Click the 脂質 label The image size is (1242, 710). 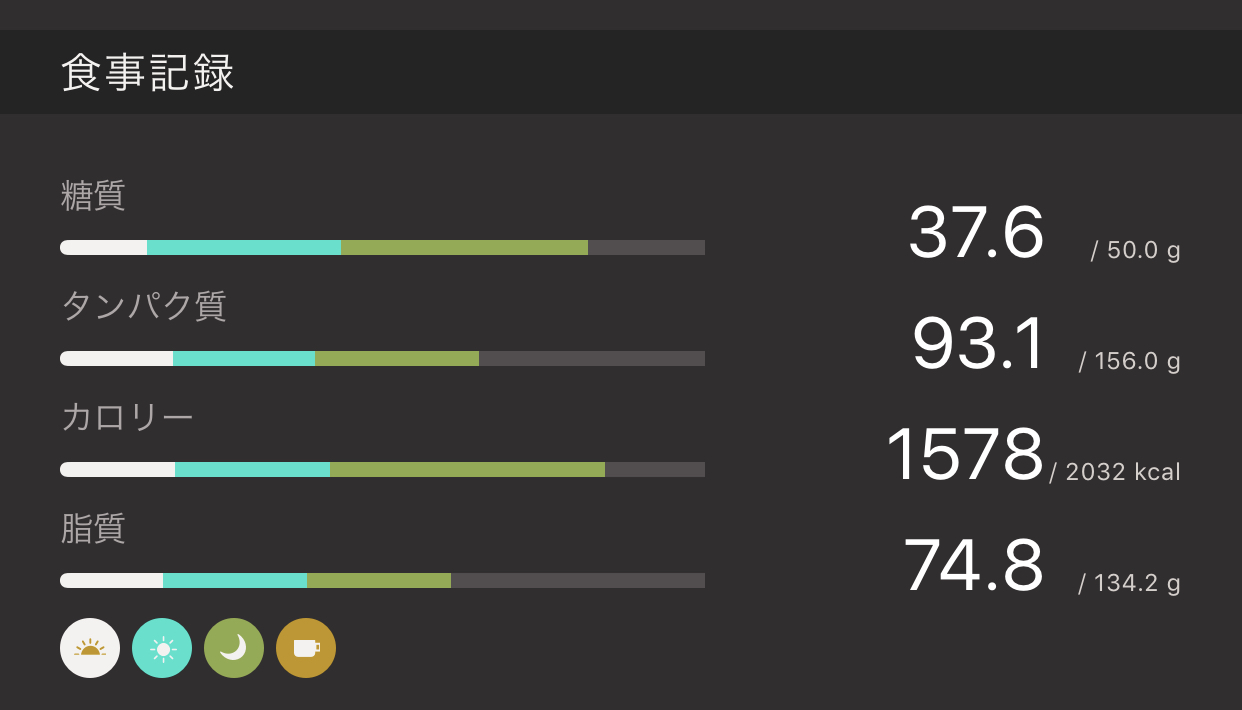point(93,528)
